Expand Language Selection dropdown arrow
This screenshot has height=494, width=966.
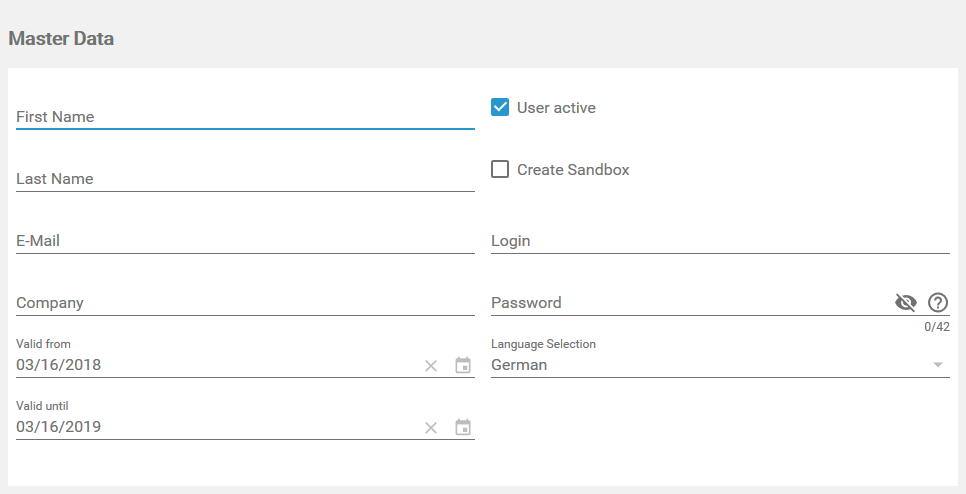[x=938, y=365]
